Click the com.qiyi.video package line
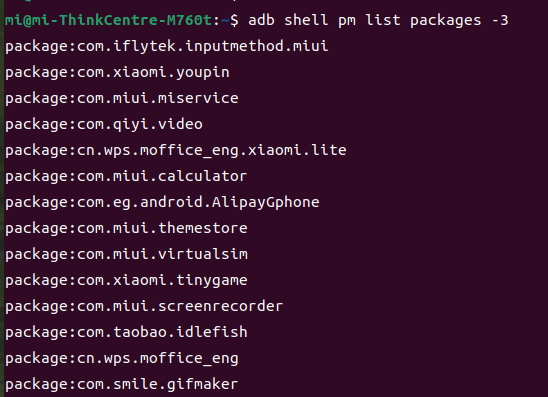548x397 pixels. pyautogui.click(x=104, y=125)
